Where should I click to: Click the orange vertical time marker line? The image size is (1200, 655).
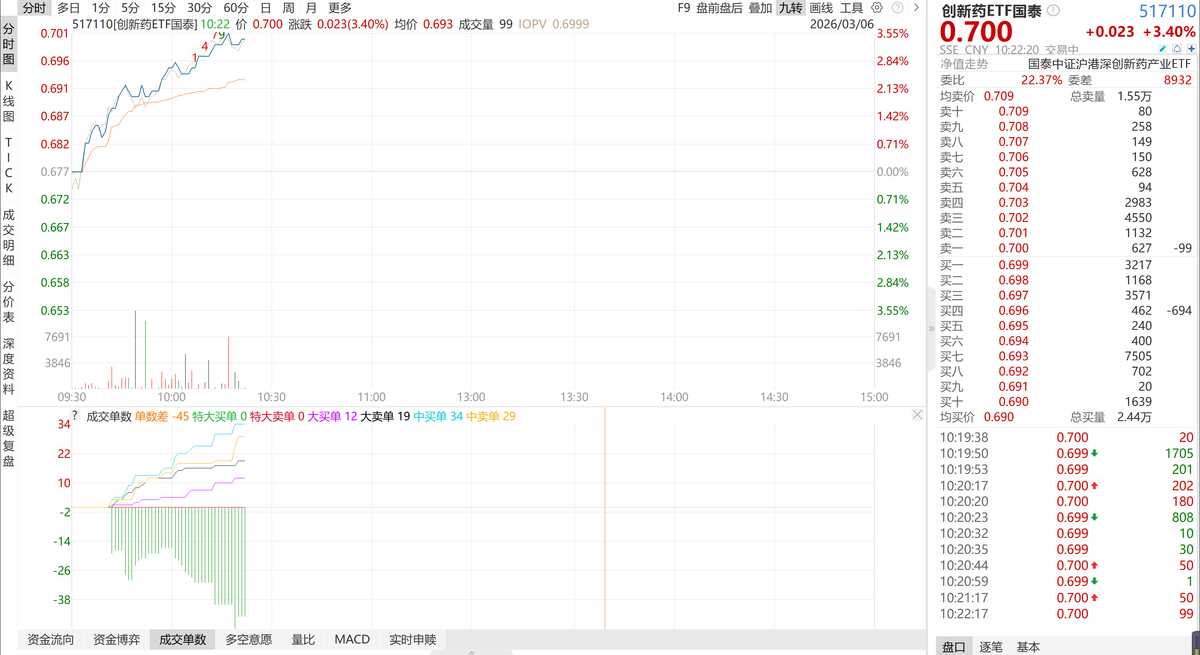pyautogui.click(x=605, y=520)
